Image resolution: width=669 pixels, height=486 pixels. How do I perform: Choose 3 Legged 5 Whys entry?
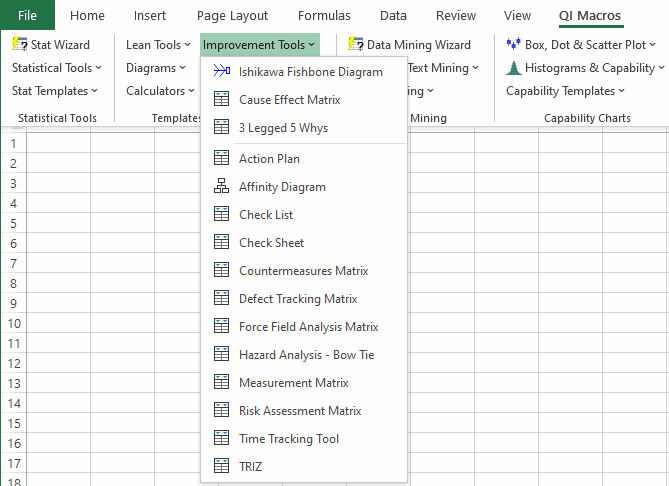coord(304,128)
